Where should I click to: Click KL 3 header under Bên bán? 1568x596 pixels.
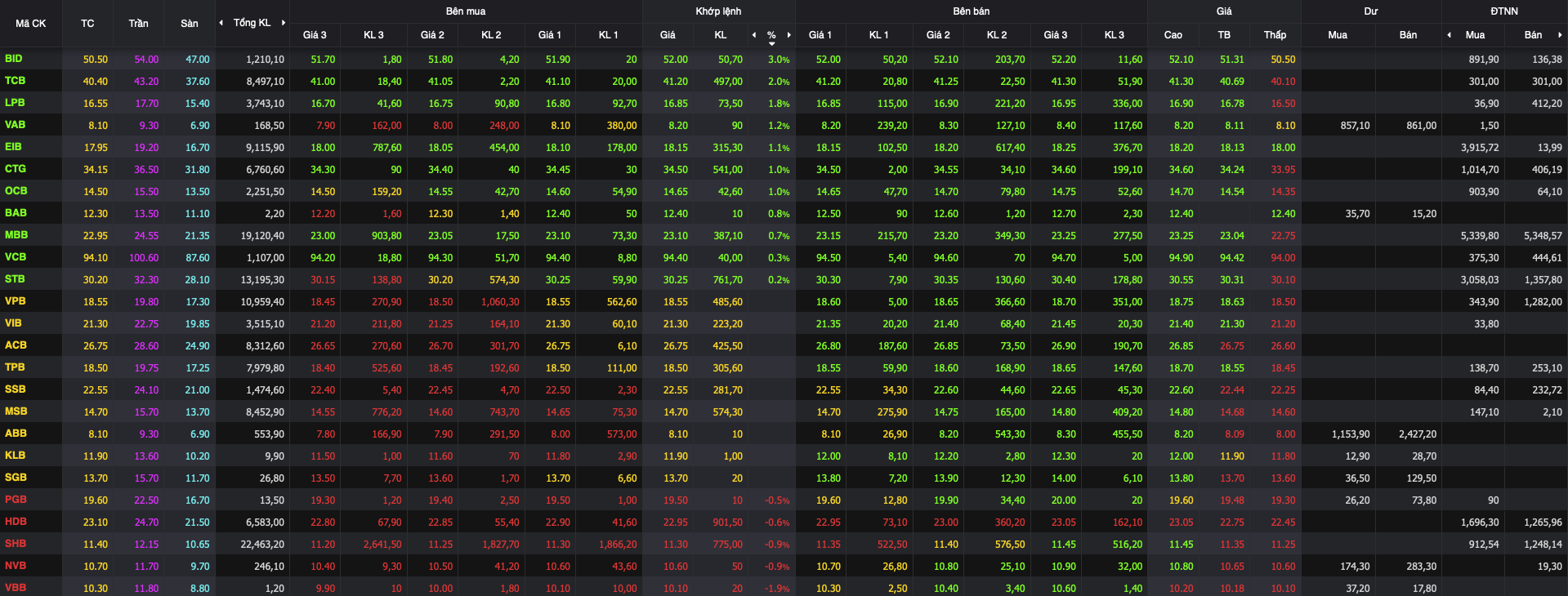point(1115,35)
